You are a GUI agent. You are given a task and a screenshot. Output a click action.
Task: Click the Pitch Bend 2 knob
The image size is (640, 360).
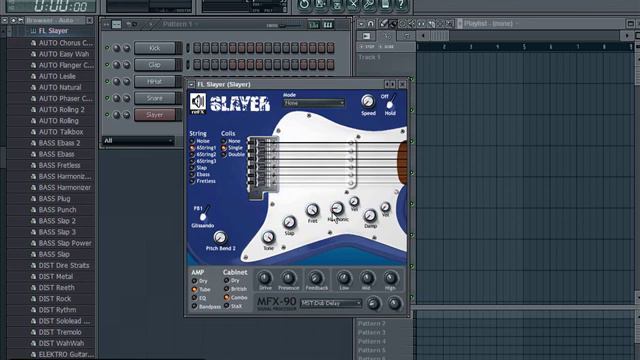(x=220, y=237)
